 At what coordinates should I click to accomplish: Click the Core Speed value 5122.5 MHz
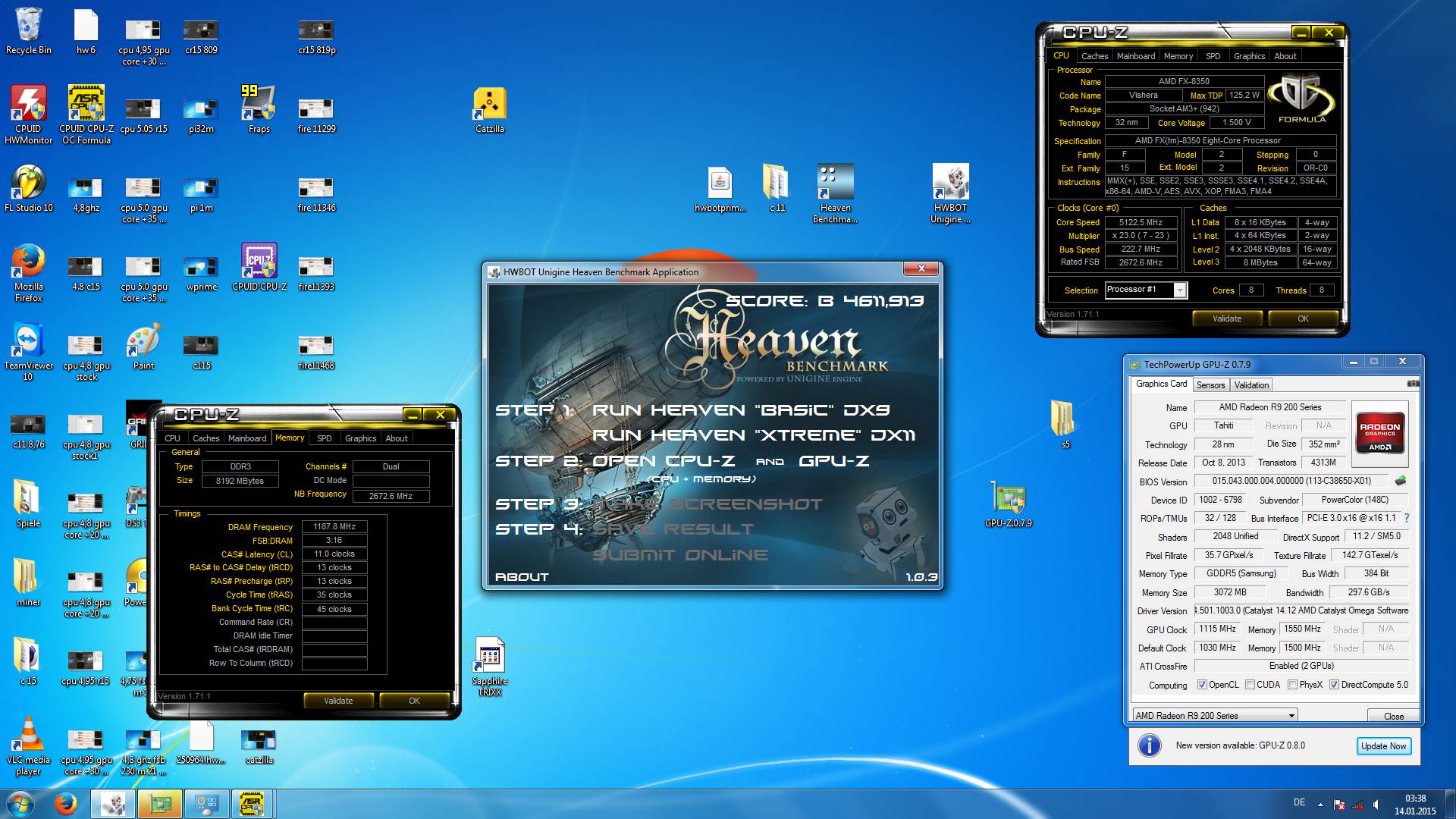(x=1141, y=222)
